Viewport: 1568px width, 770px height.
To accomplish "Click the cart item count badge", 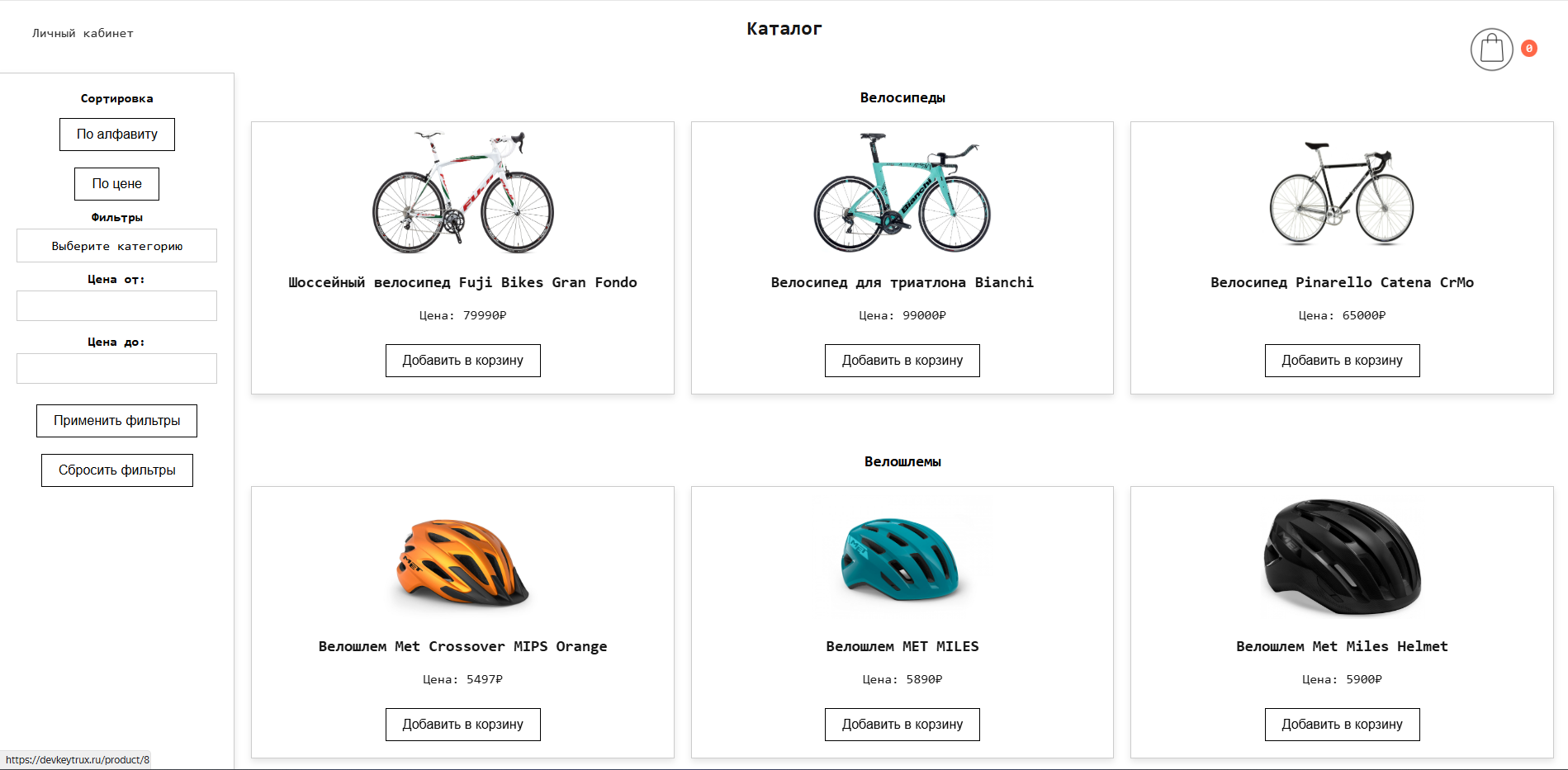I will [1529, 49].
